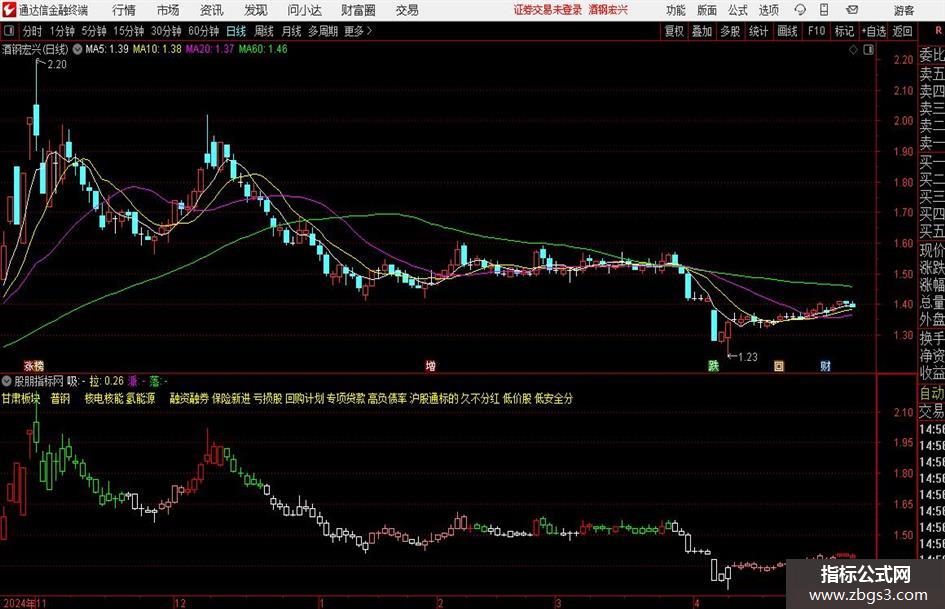Open the 版面 menu
This screenshot has height=609, width=945.
pos(707,10)
